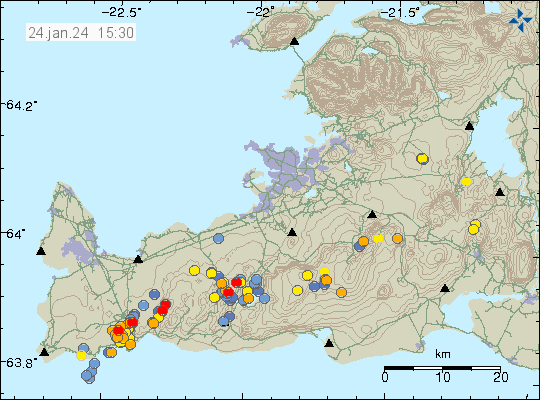
Task: Click the -22.5° longitude label
Action: click(121, 13)
